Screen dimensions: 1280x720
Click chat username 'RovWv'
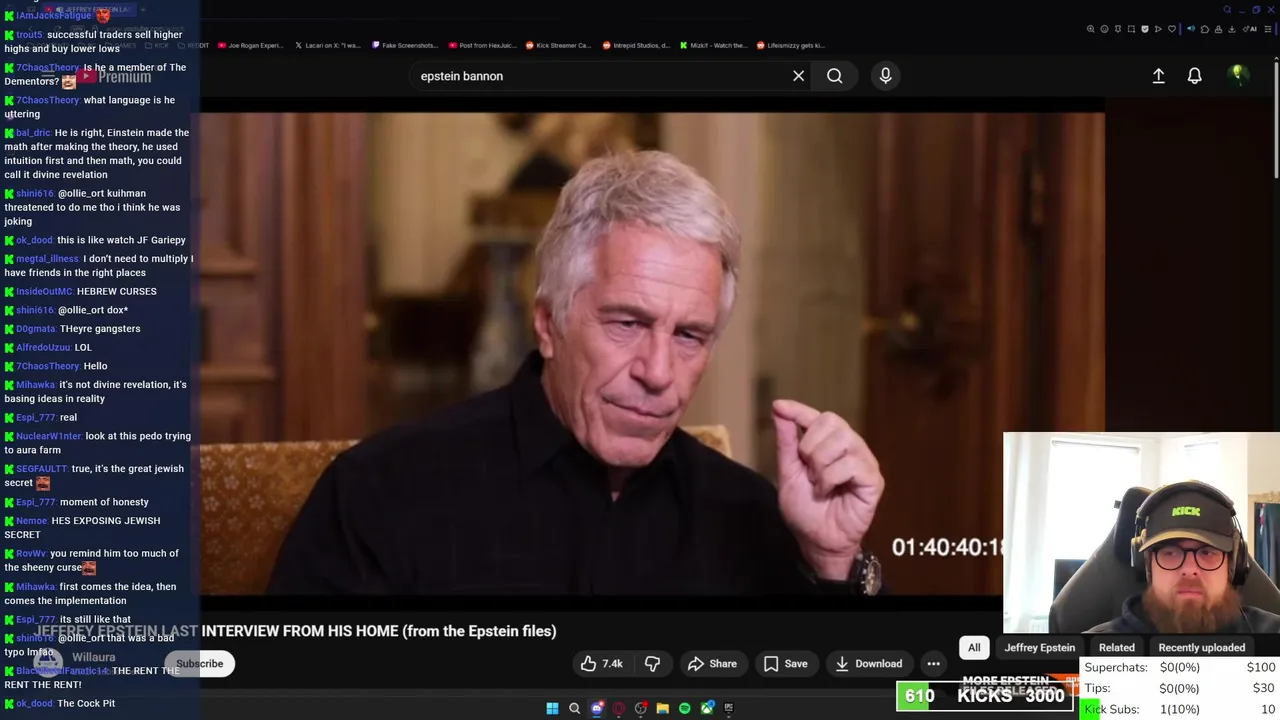(31, 553)
